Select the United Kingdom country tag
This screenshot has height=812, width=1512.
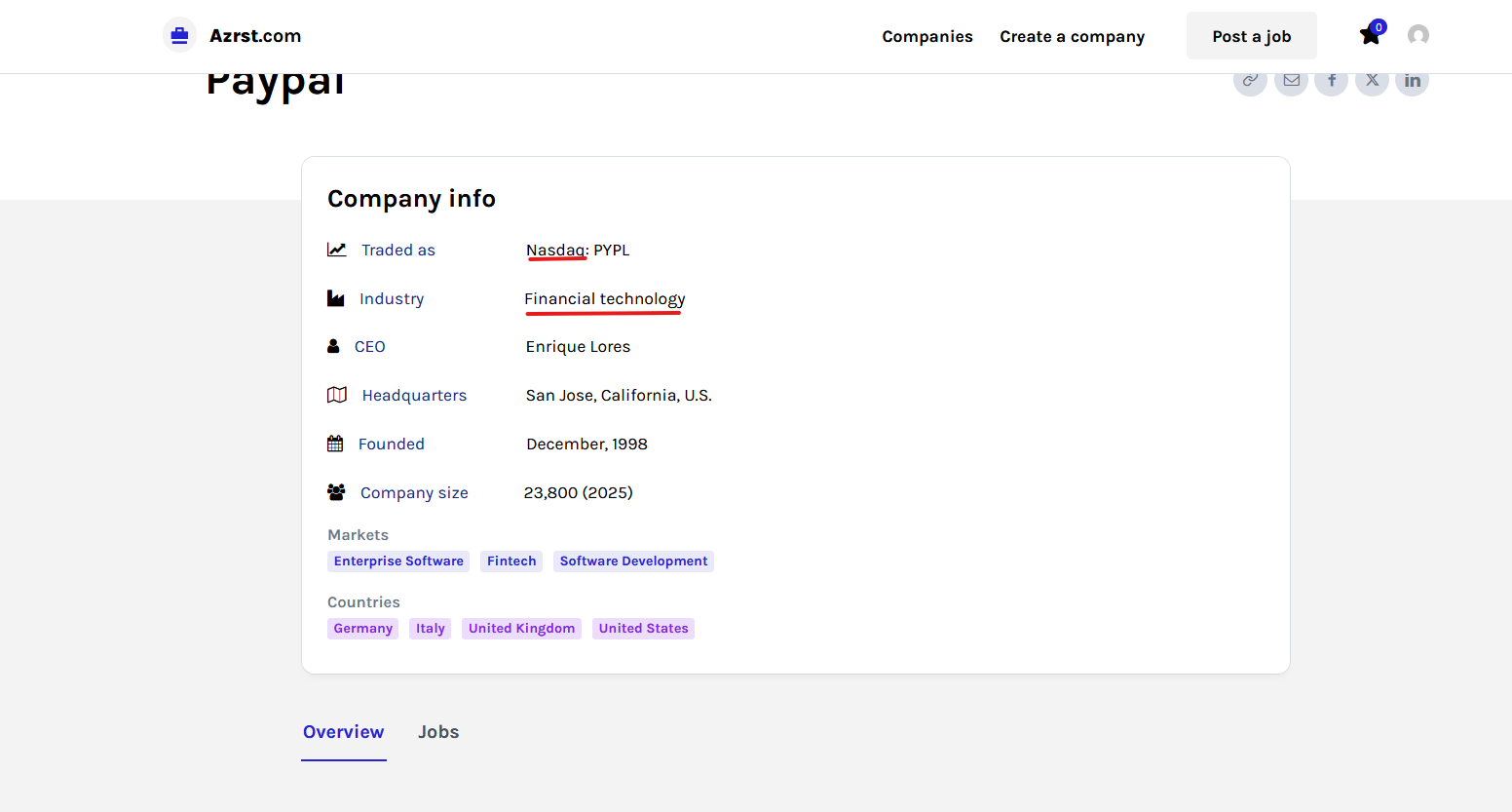pyautogui.click(x=521, y=629)
